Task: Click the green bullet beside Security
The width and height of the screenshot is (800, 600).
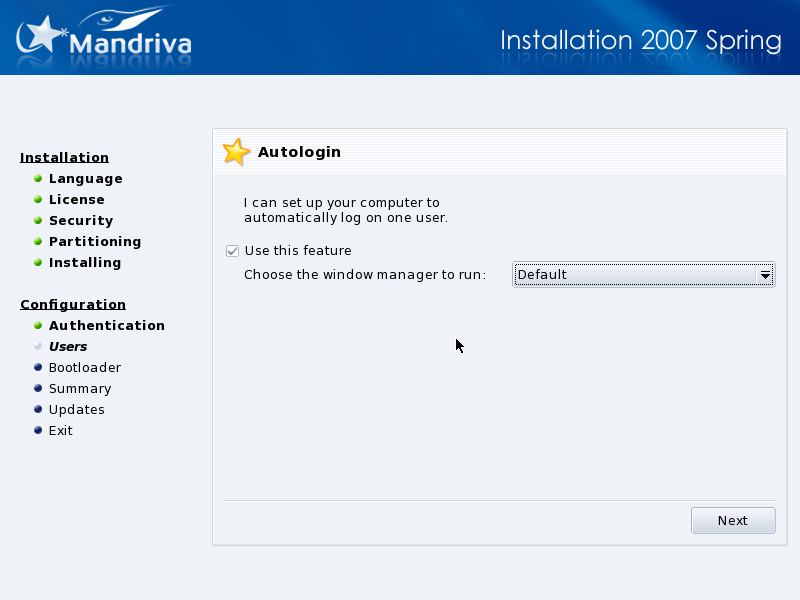Action: 38,220
